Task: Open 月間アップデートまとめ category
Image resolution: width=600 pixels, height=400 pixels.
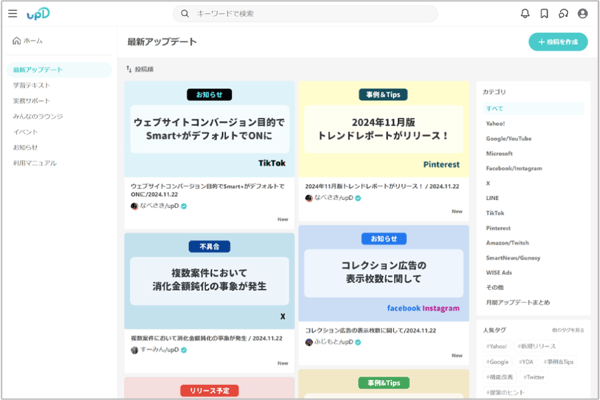Action: 518,302
